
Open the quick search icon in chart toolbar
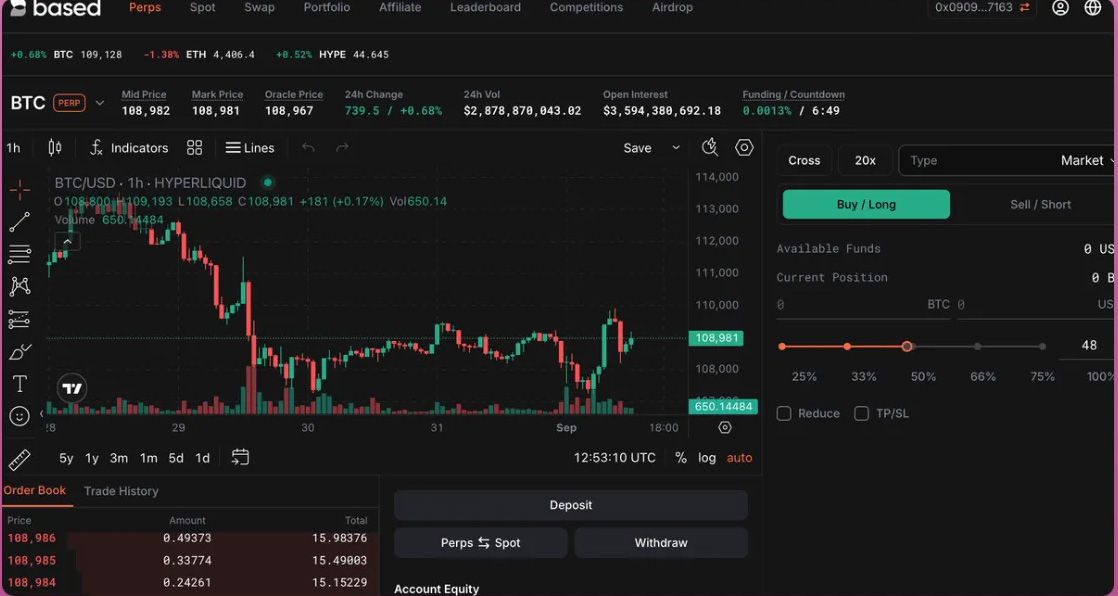click(x=709, y=148)
